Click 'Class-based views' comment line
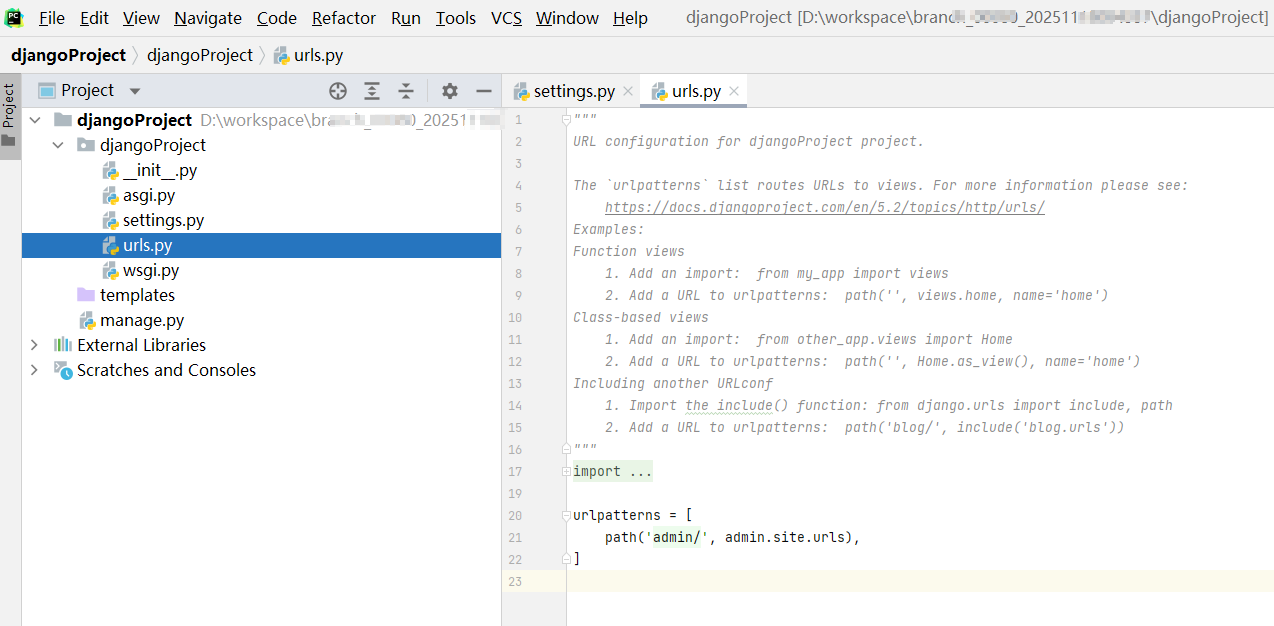The width and height of the screenshot is (1274, 626). 641,317
